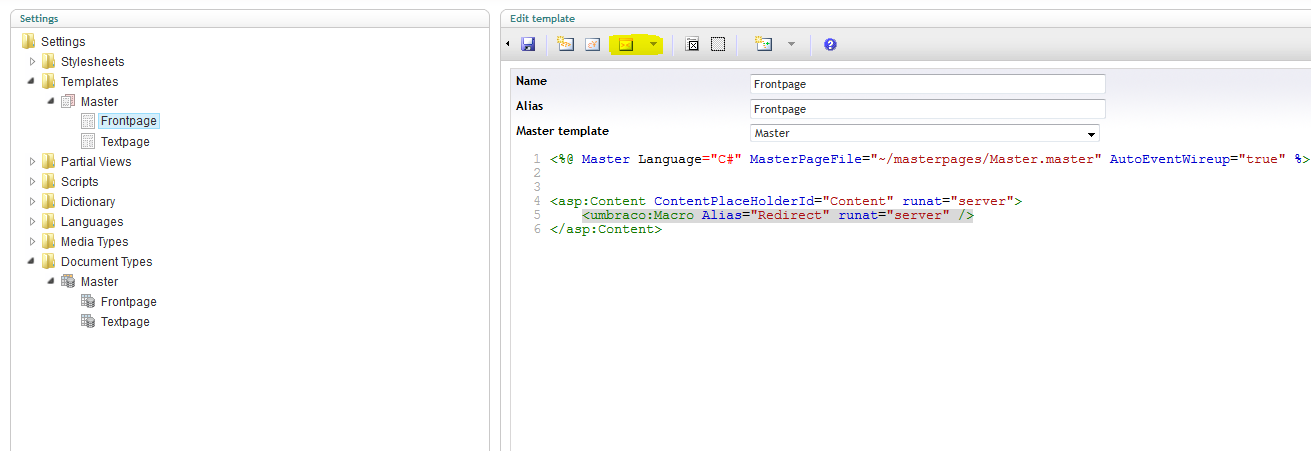Expand the Partial Views node arrow
1311x451 pixels.
pos(32,162)
